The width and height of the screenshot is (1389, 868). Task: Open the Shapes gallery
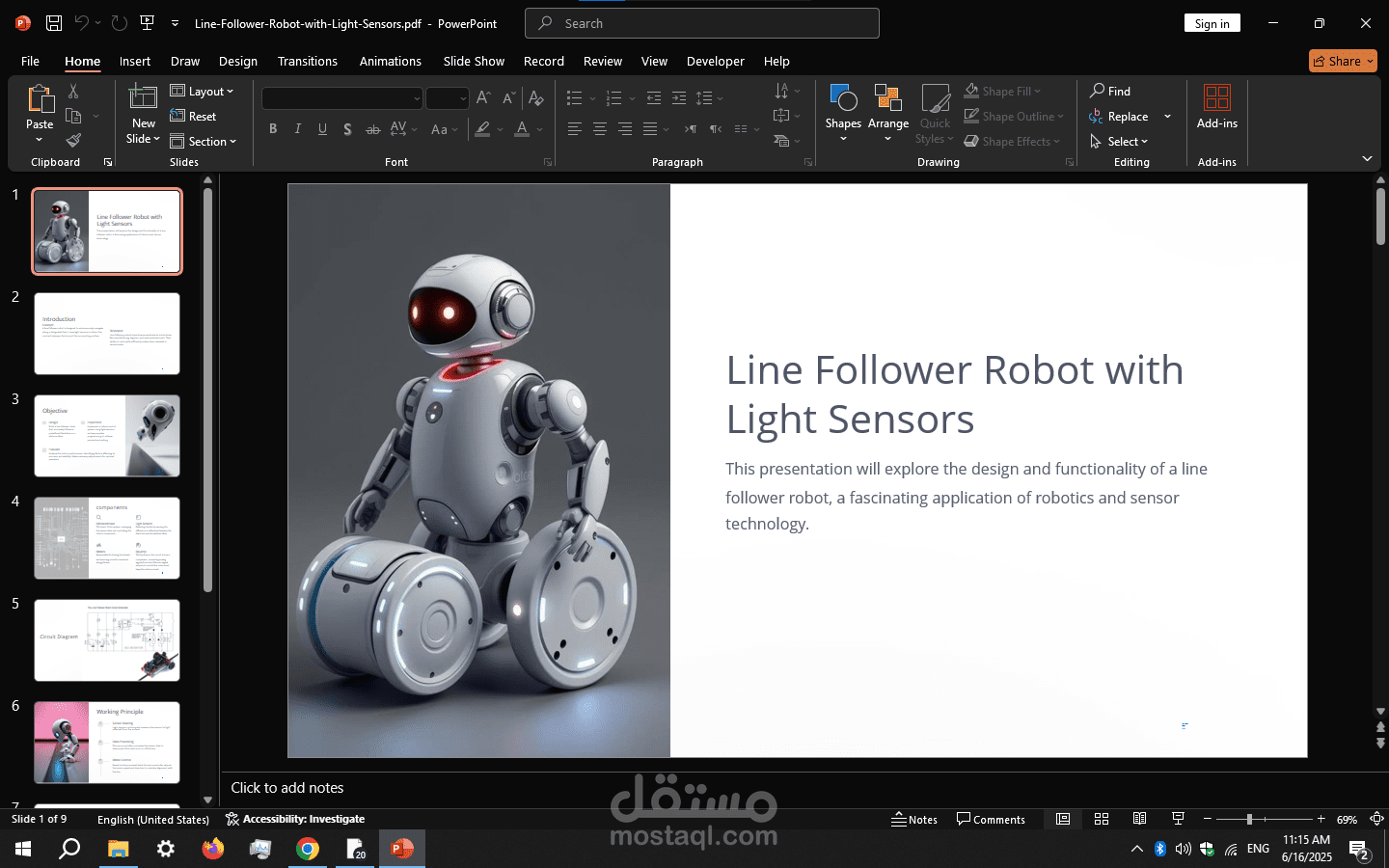[843, 113]
